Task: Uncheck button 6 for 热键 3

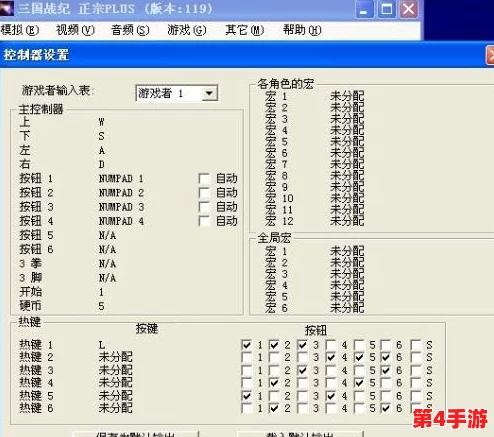Action: tap(386, 370)
